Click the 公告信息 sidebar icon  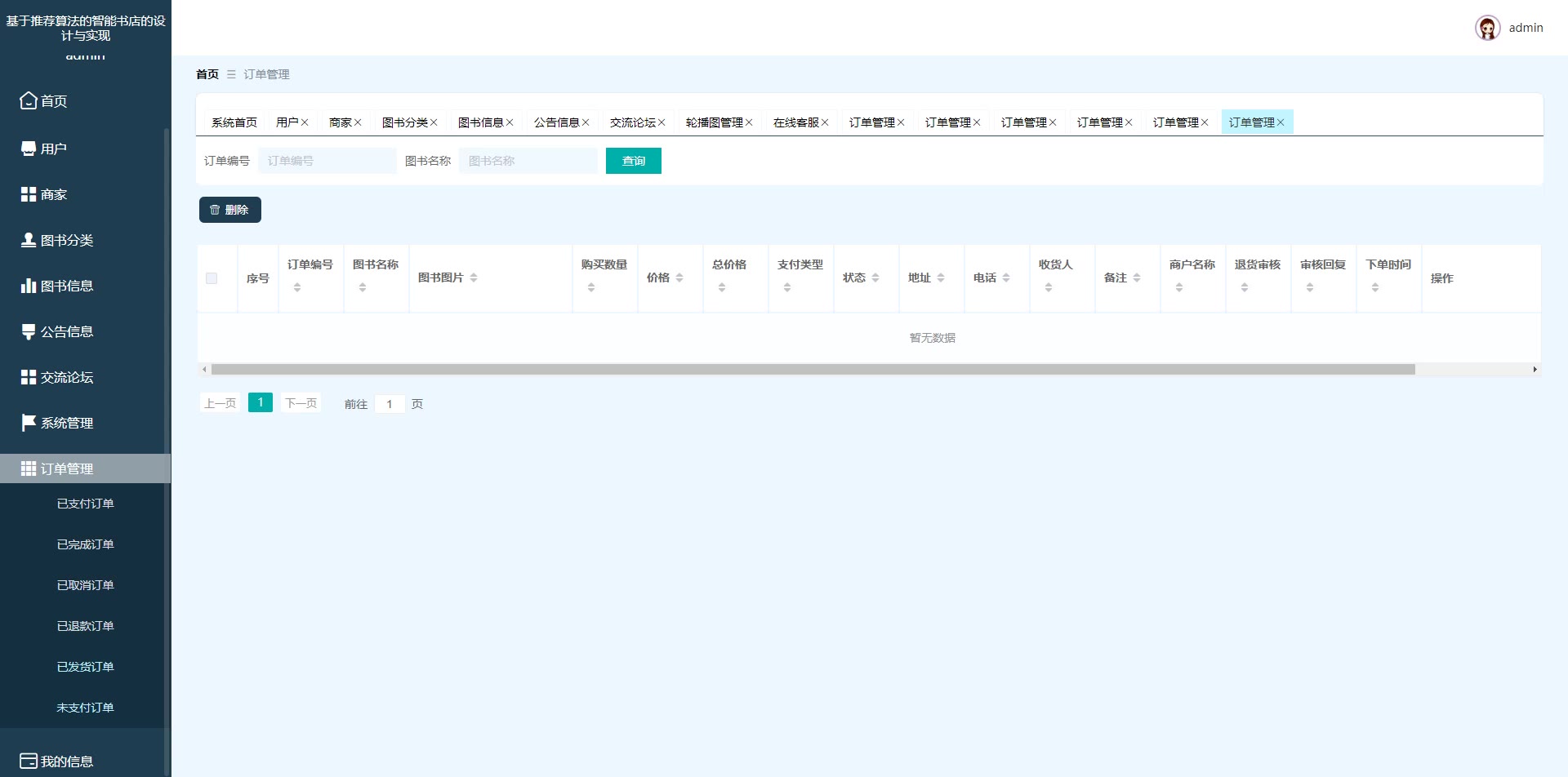29,331
